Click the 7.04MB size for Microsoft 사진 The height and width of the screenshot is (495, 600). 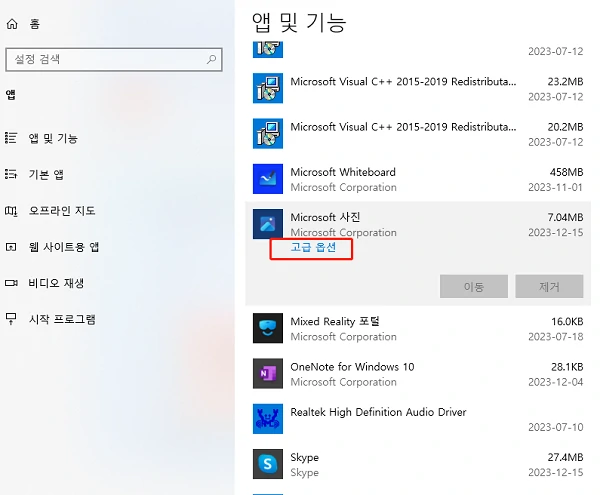(x=565, y=217)
